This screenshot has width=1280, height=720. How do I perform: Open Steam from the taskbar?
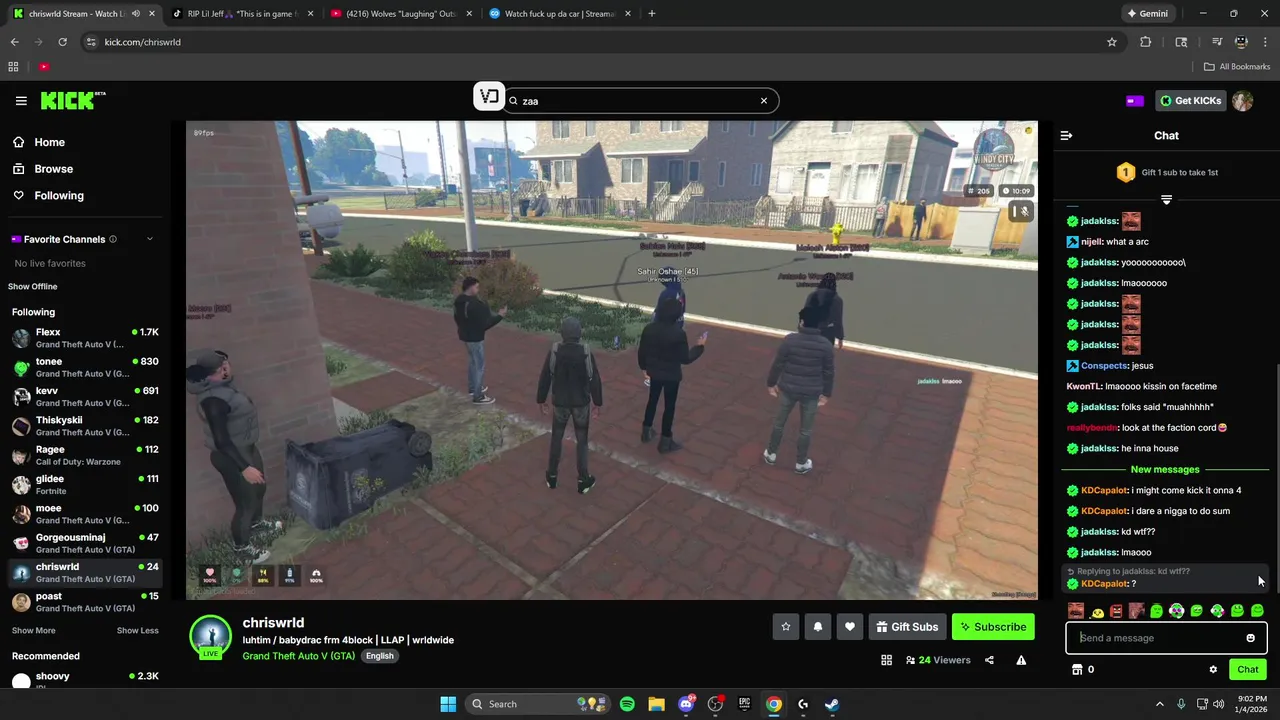click(832, 704)
